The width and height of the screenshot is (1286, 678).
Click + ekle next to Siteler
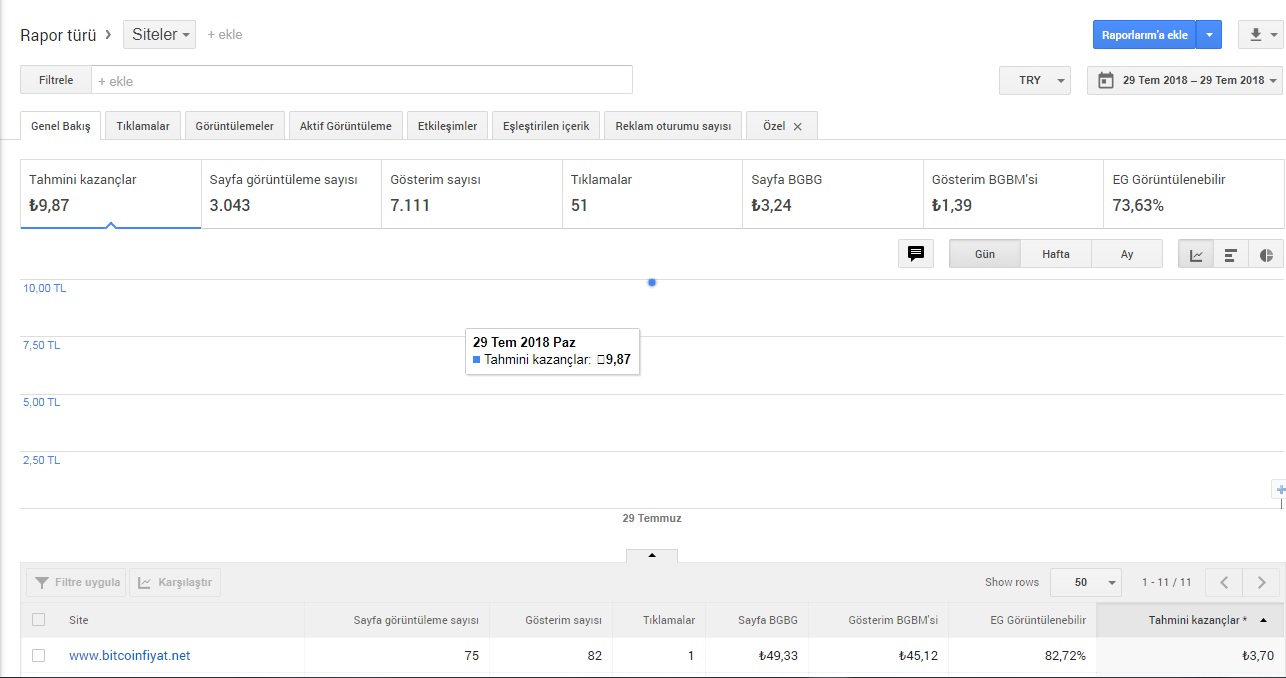point(225,34)
